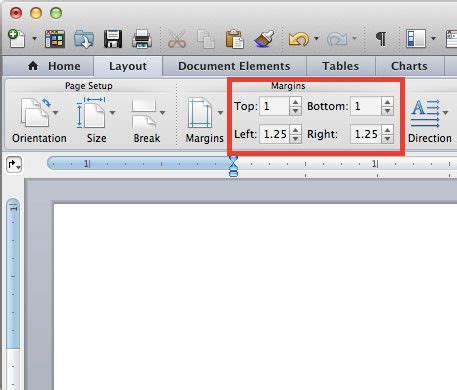Image resolution: width=457 pixels, height=390 pixels.
Task: Open the template gallery icon
Action: 55,39
